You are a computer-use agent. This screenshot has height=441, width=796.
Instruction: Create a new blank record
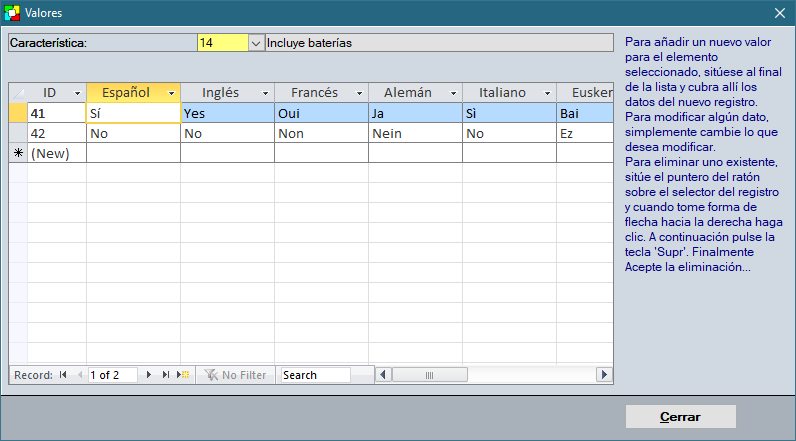pyautogui.click(x=183, y=375)
